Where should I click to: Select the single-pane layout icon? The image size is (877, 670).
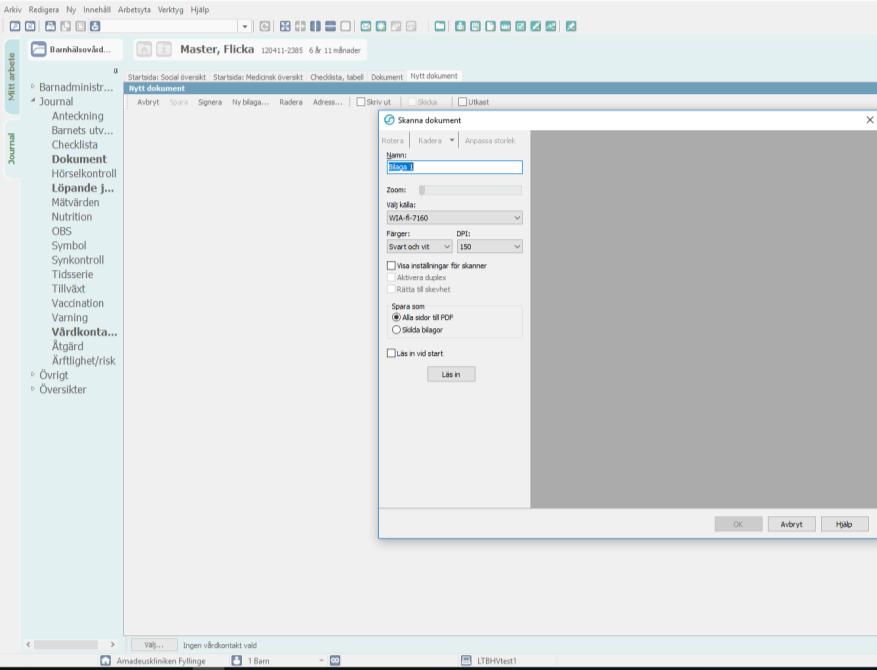tap(346, 26)
